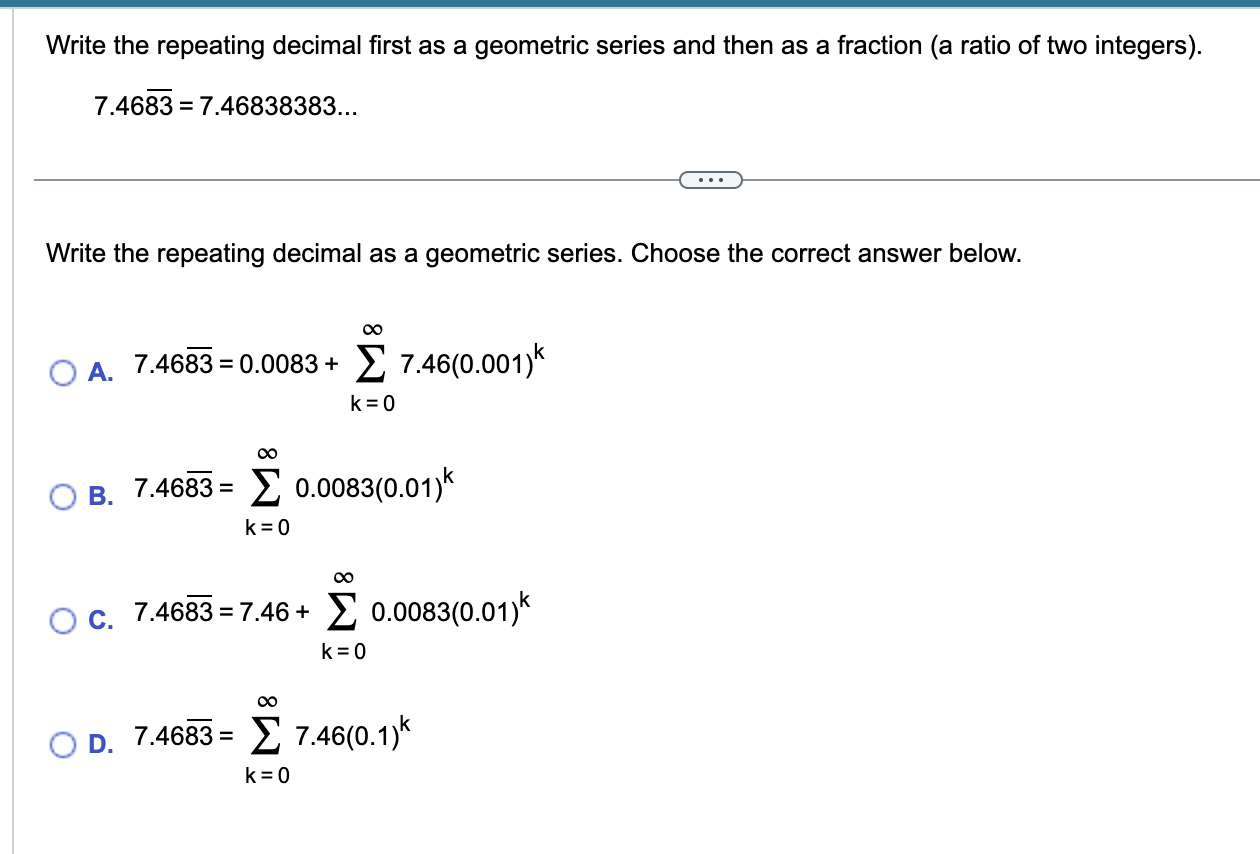Click the series expression in option B
This screenshot has height=854, width=1260.
(355, 490)
